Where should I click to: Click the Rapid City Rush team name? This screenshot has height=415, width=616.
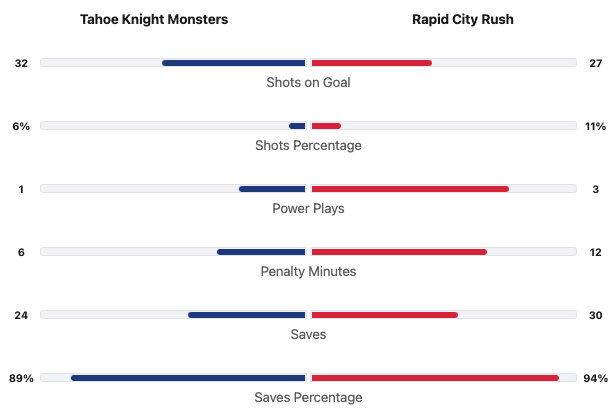(462, 20)
